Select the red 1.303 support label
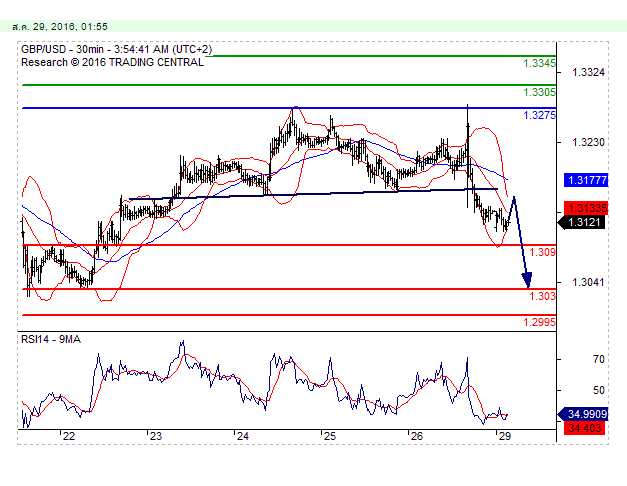 tap(542, 296)
